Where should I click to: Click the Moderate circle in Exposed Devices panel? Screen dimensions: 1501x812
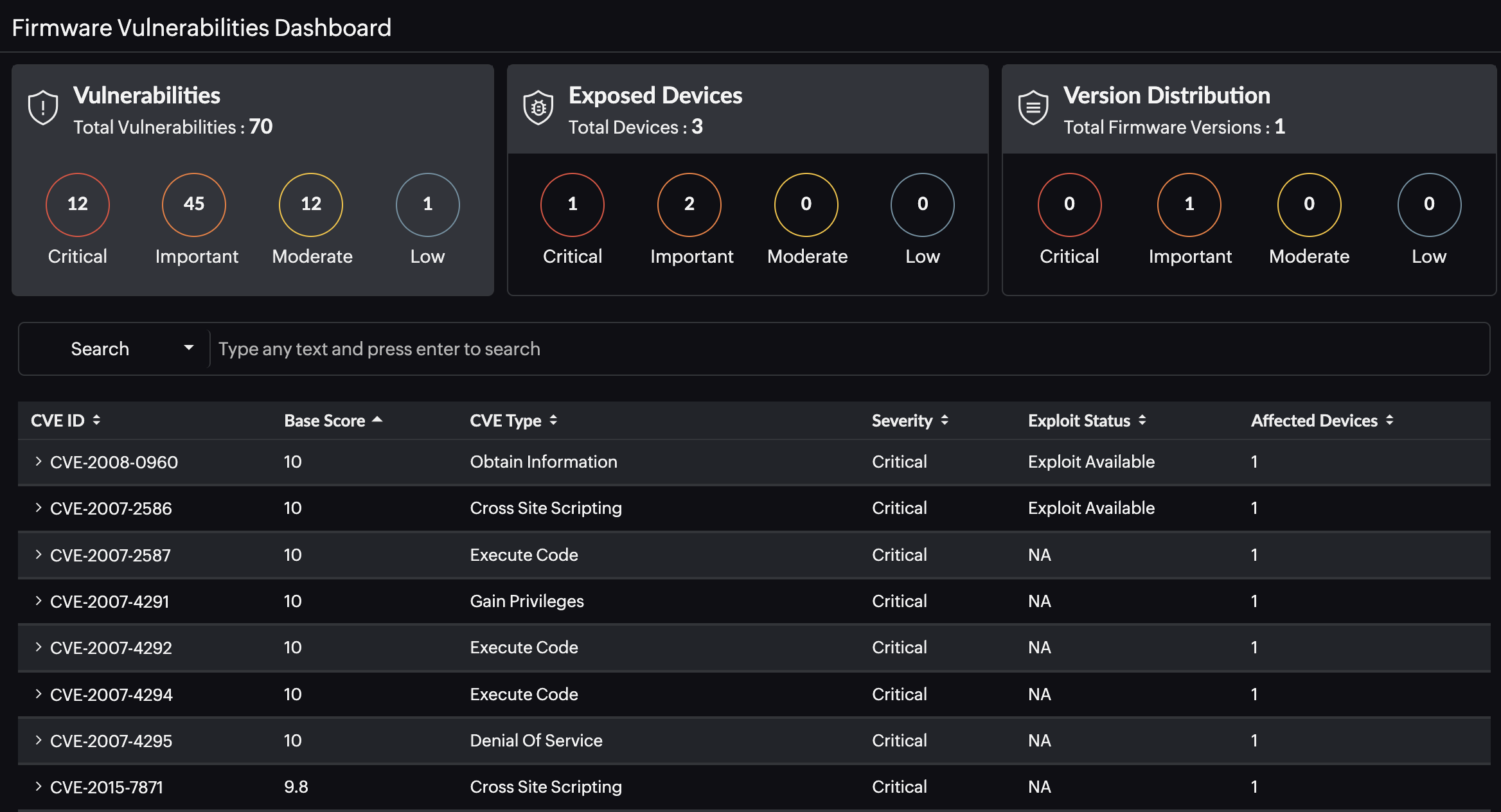tap(805, 204)
